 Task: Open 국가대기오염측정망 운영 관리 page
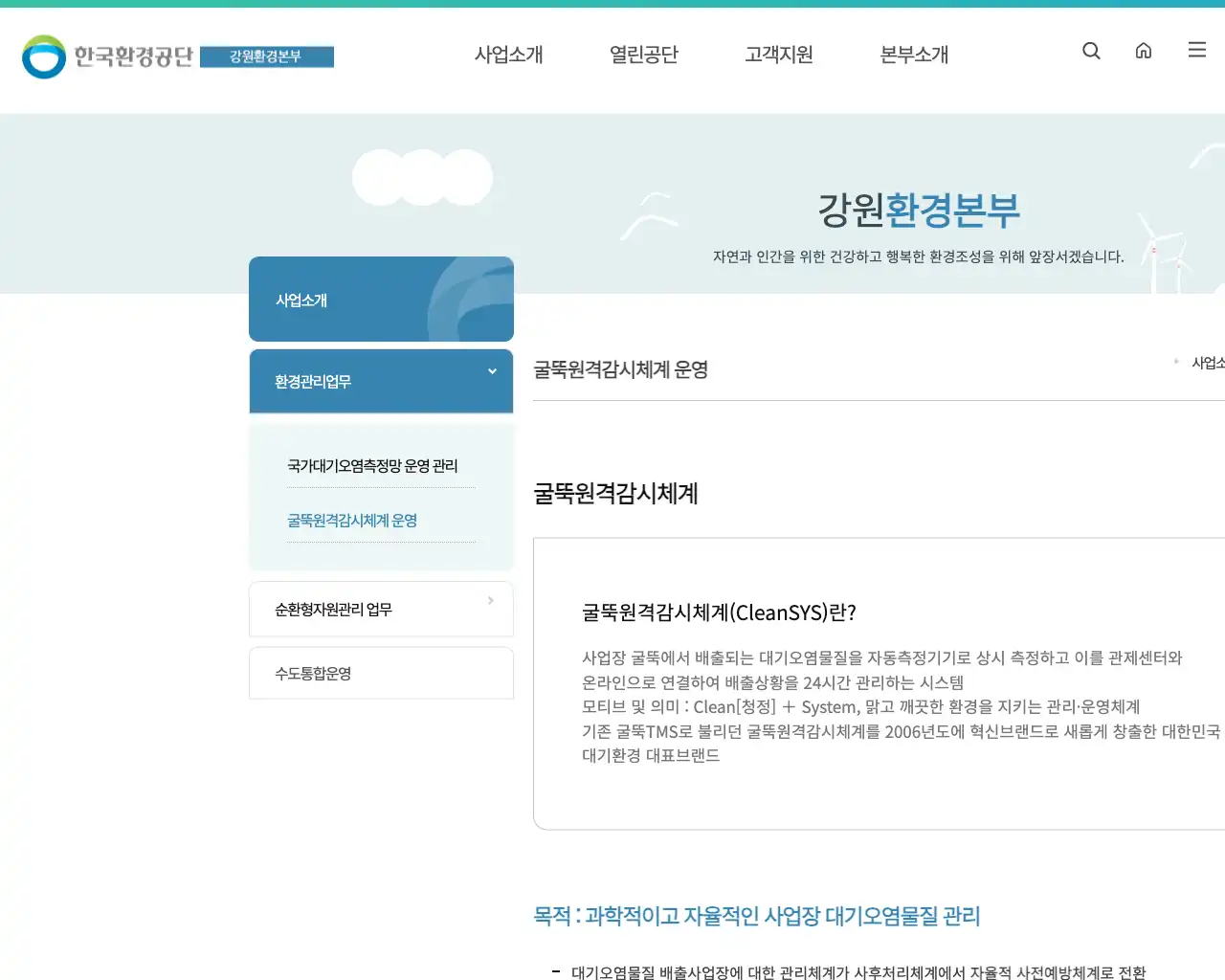click(371, 465)
